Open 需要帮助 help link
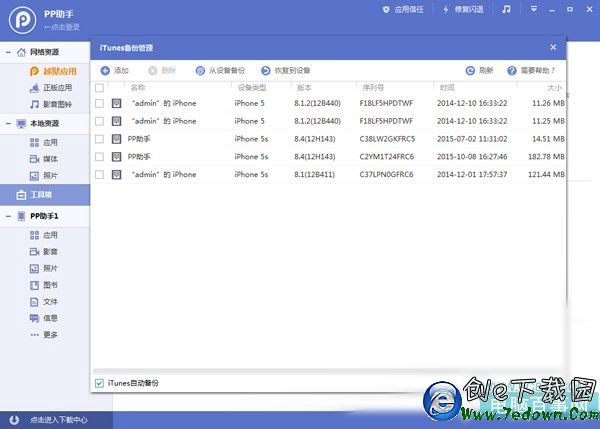The width and height of the screenshot is (600, 429). 531,70
